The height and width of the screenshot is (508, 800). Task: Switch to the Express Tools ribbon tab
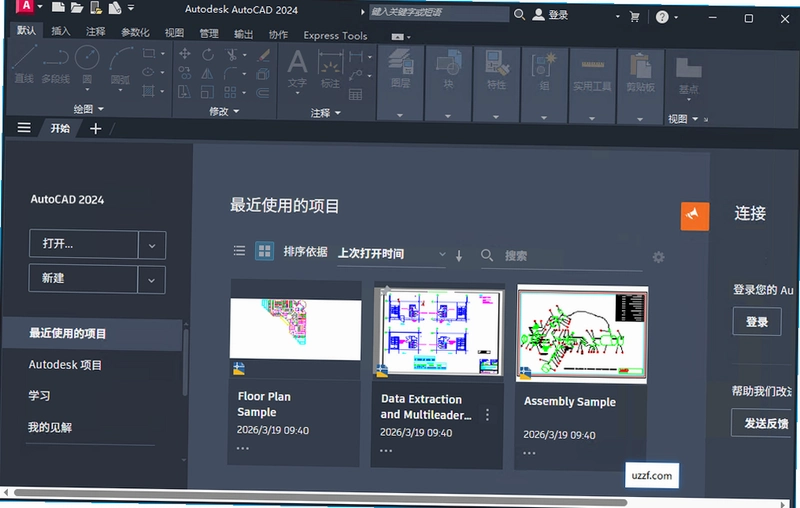coord(335,36)
